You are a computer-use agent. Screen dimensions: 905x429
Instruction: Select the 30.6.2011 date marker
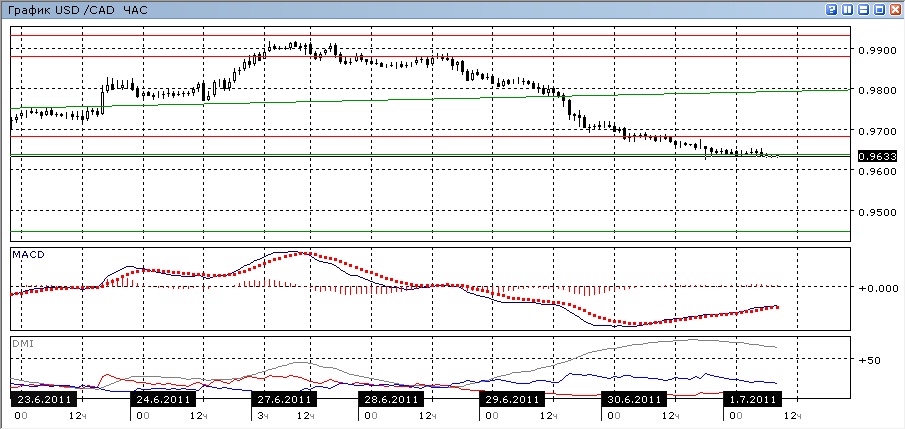634,399
